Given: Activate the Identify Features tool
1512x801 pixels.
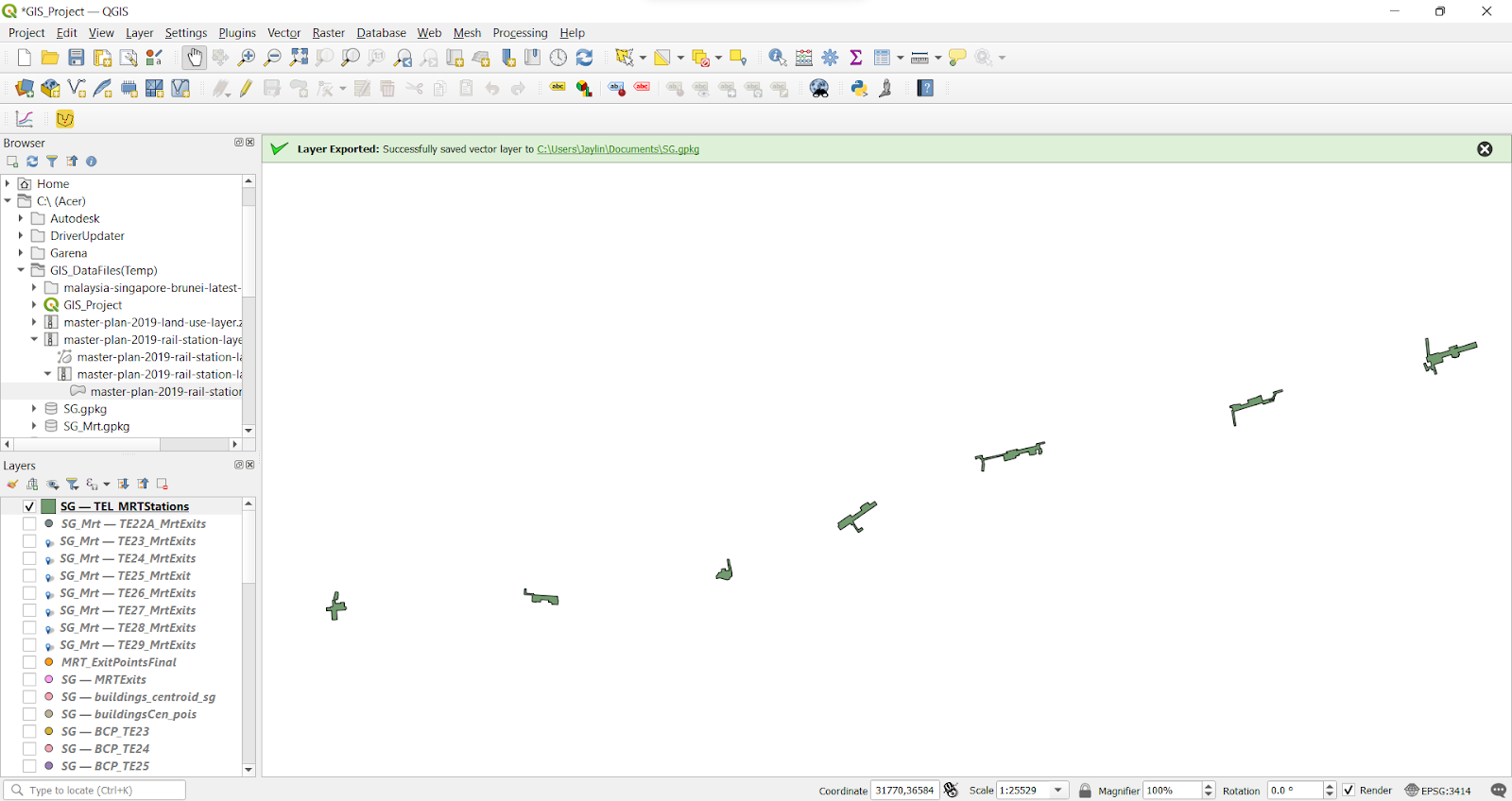Looking at the screenshot, I should 777,58.
